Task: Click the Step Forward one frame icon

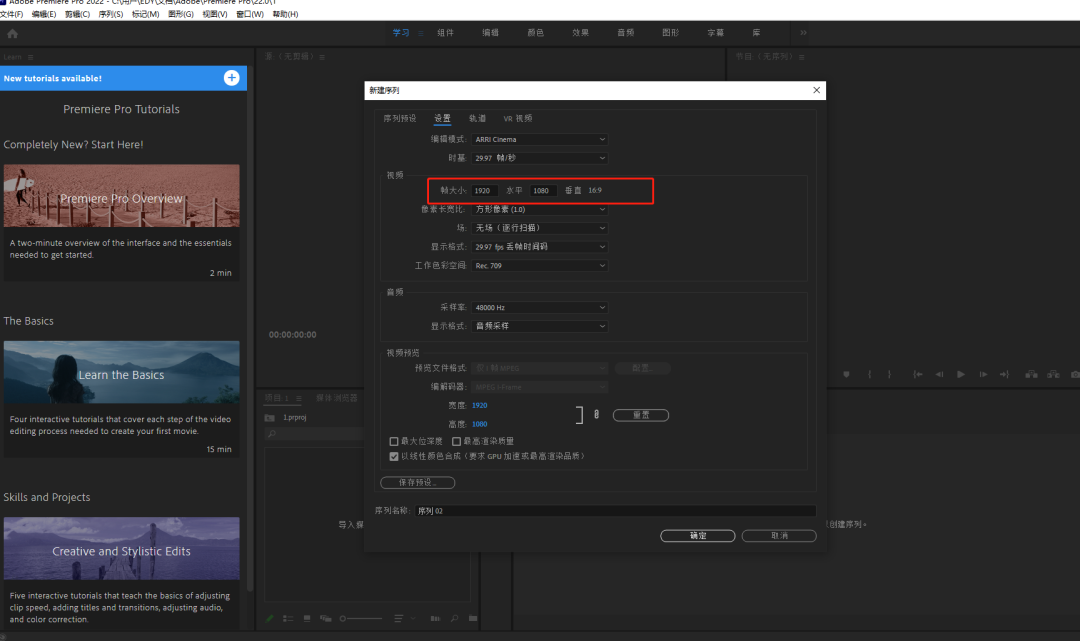Action: coord(983,375)
